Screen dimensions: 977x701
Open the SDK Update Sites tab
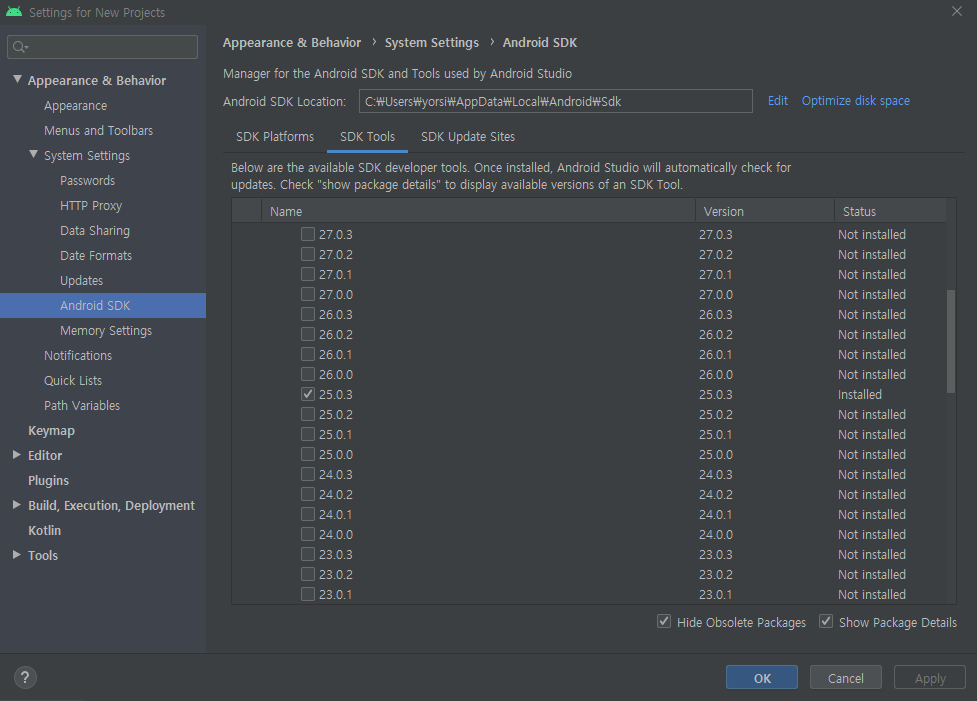point(468,136)
